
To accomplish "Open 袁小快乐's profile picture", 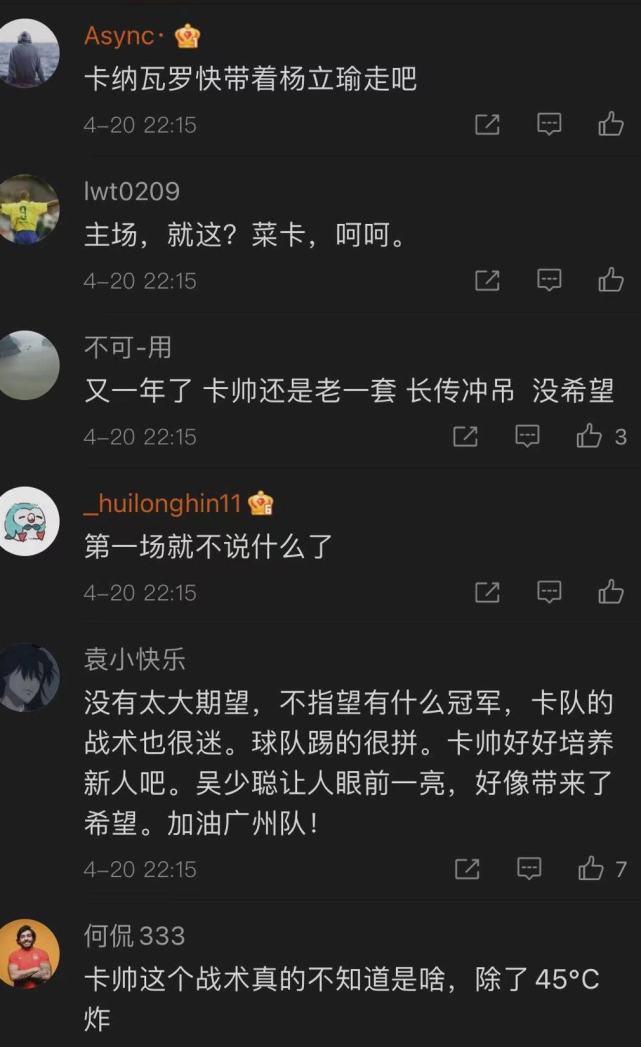I will [27, 677].
